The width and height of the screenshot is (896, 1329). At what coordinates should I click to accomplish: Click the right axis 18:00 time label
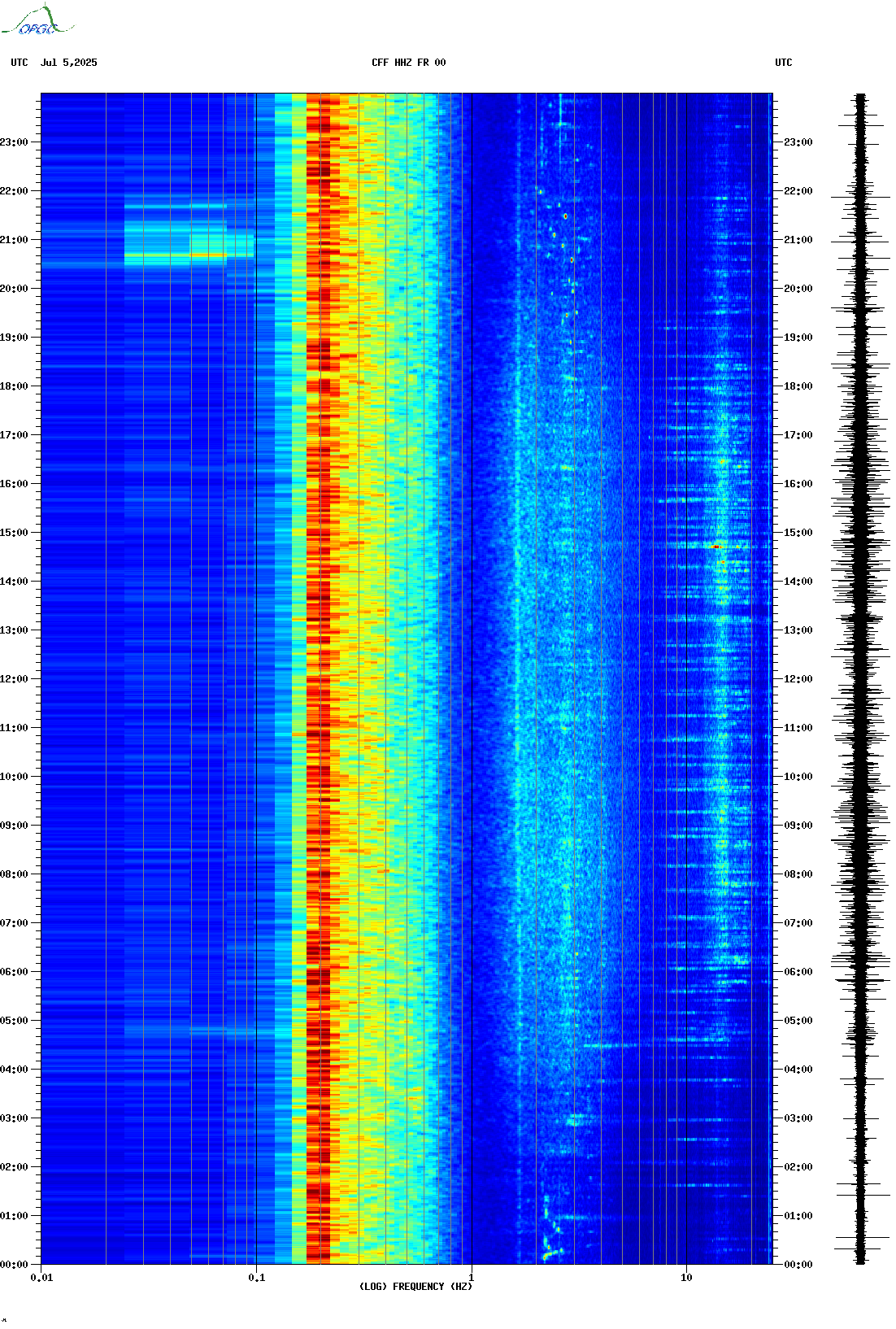(798, 386)
